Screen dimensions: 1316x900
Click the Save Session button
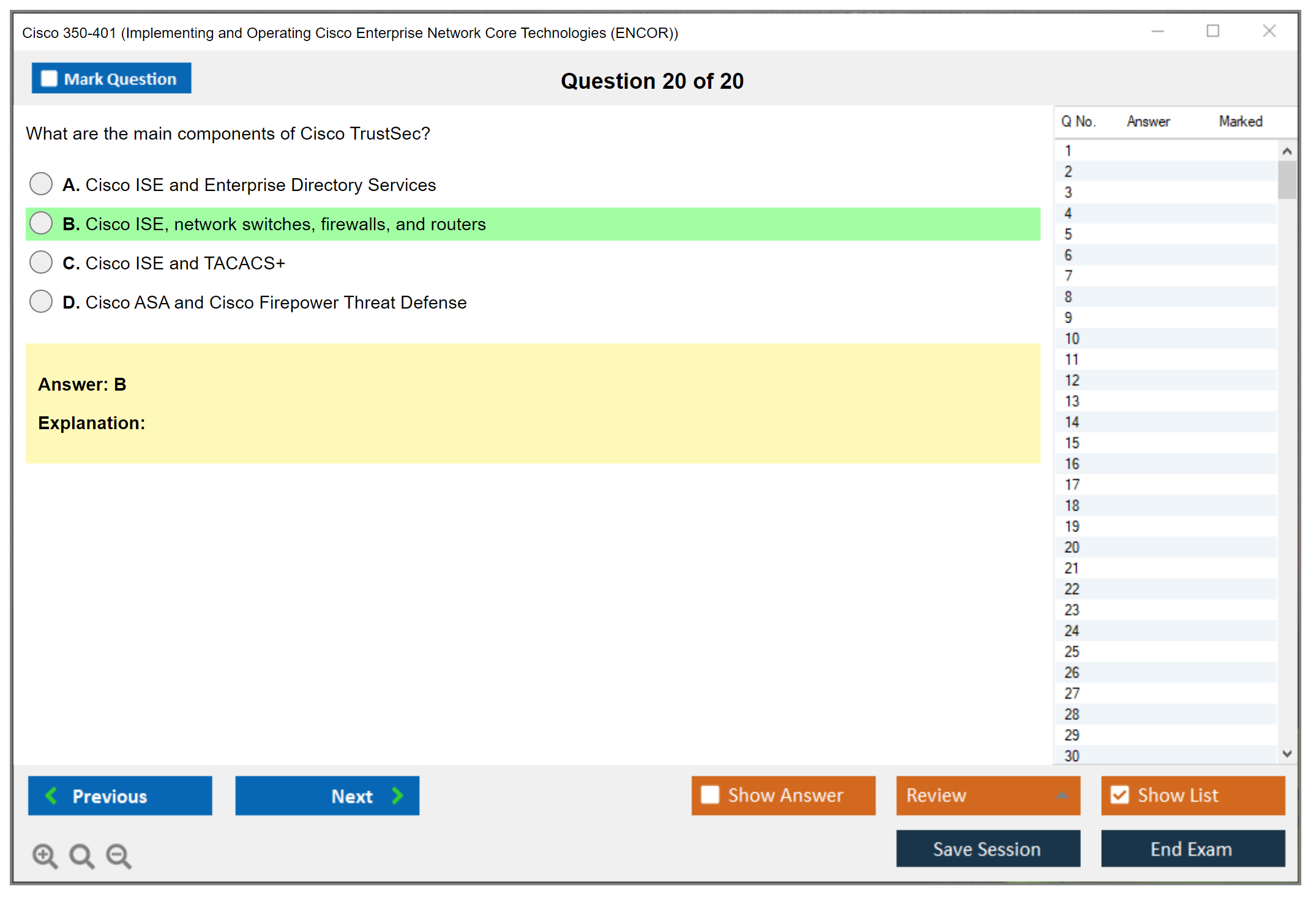(987, 849)
